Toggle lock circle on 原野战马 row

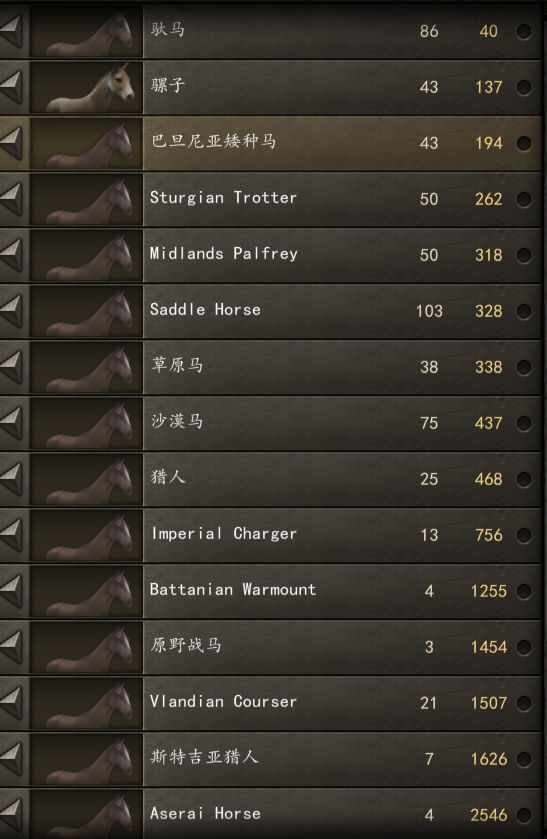524,647
